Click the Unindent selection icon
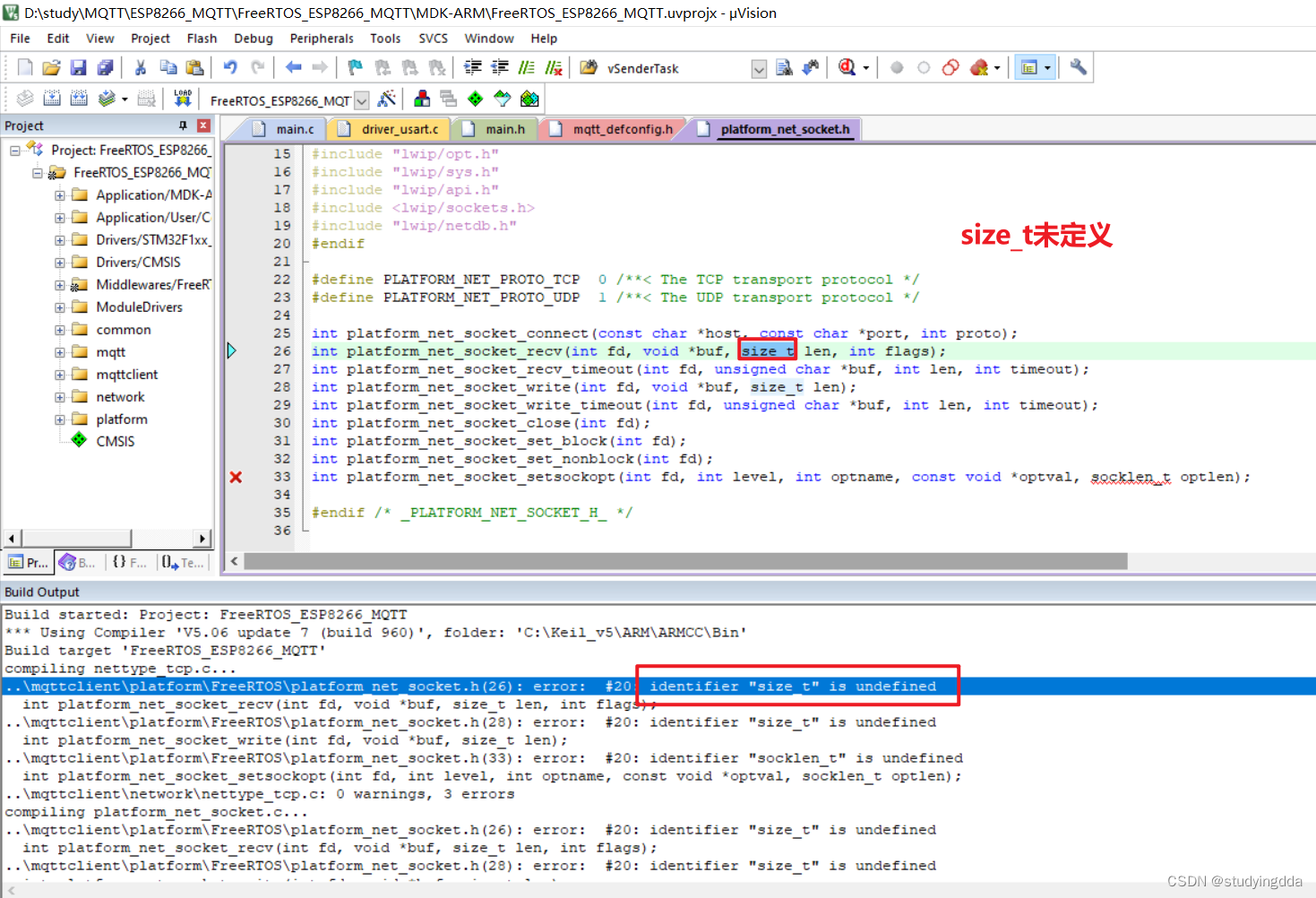Image resolution: width=1316 pixels, height=898 pixels. (x=500, y=67)
